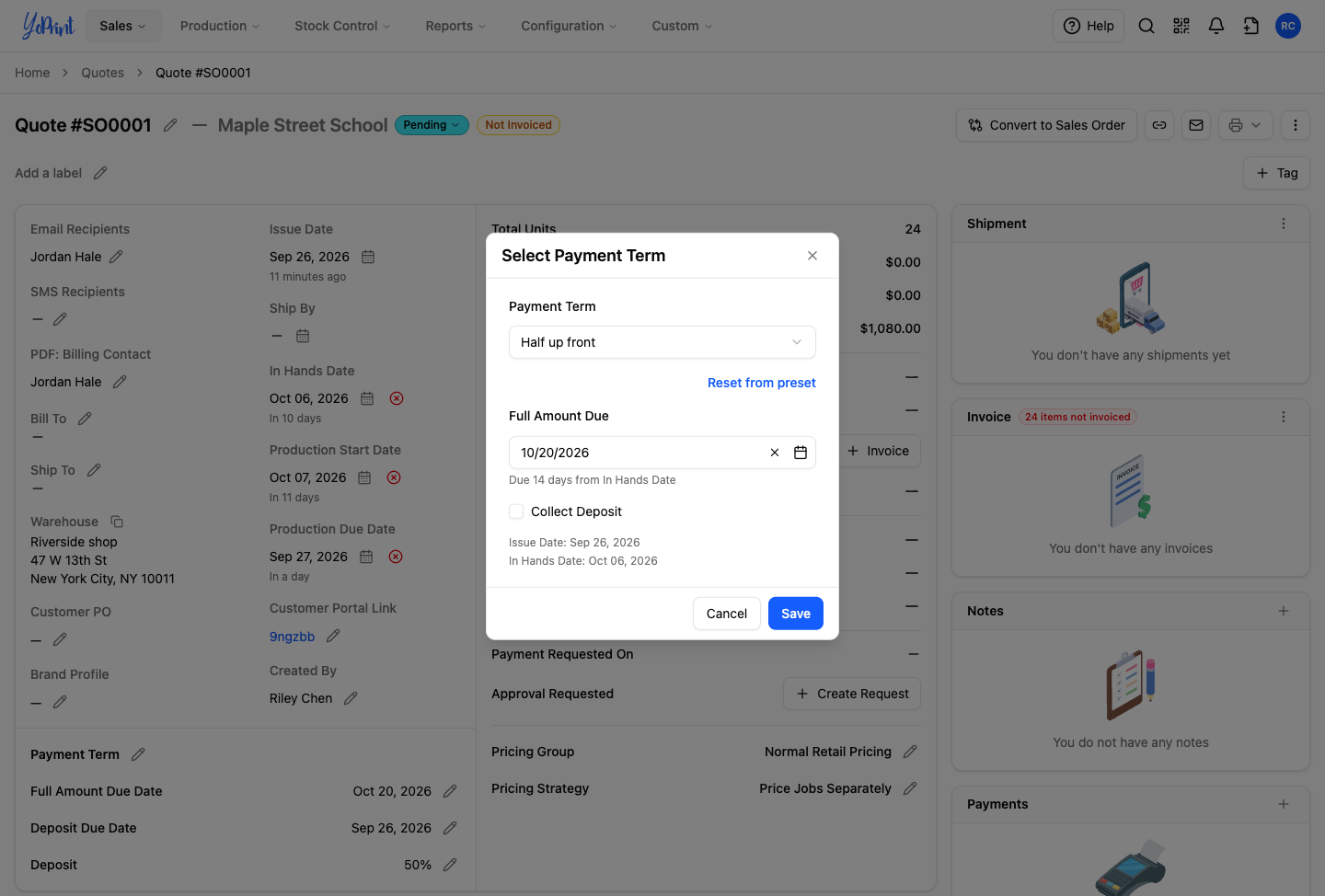Add a new note with plus icon
Image resolution: width=1325 pixels, height=896 pixels.
(x=1284, y=611)
